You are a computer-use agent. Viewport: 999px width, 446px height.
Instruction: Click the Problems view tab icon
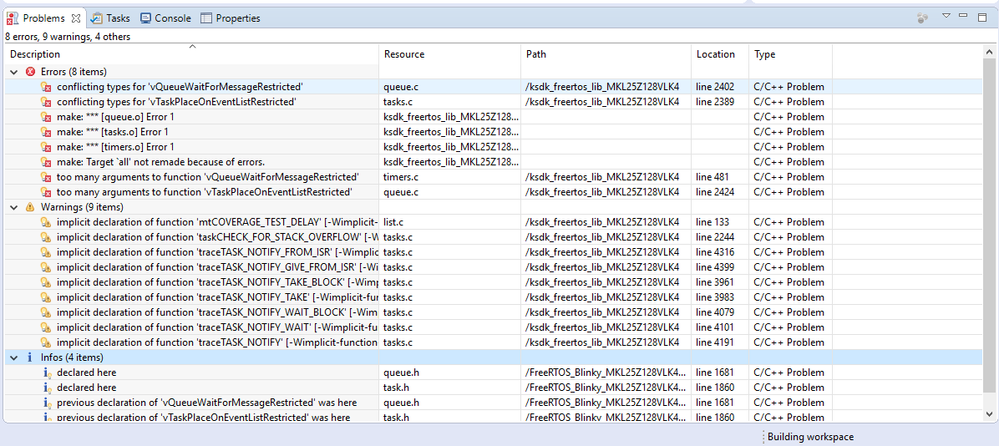[13, 18]
